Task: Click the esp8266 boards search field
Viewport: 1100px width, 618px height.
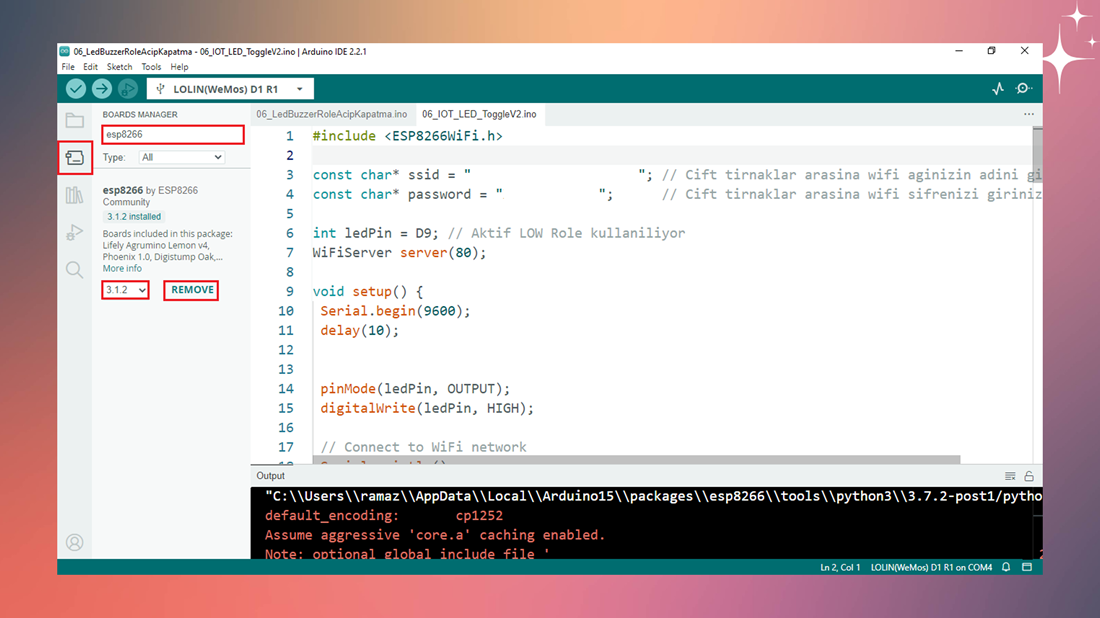Action: (x=173, y=134)
